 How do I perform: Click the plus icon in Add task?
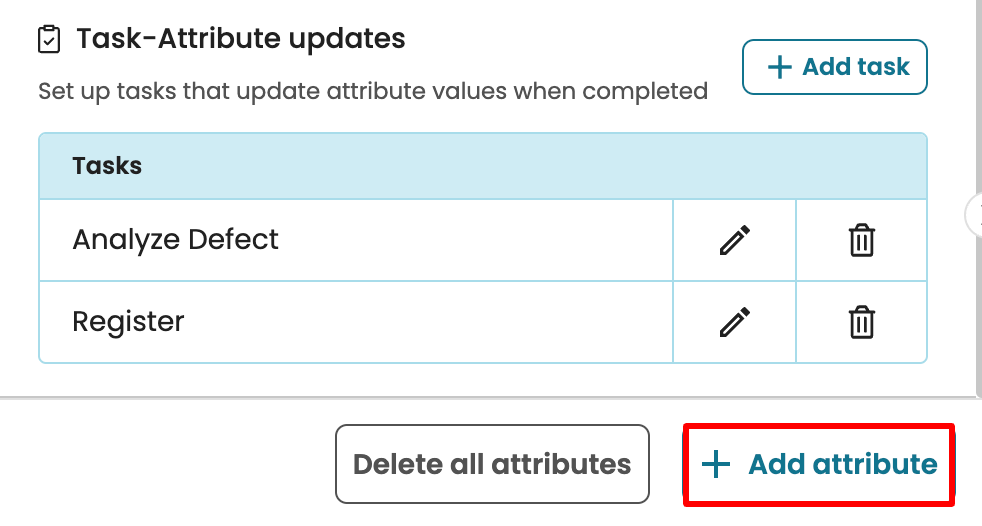coord(779,67)
